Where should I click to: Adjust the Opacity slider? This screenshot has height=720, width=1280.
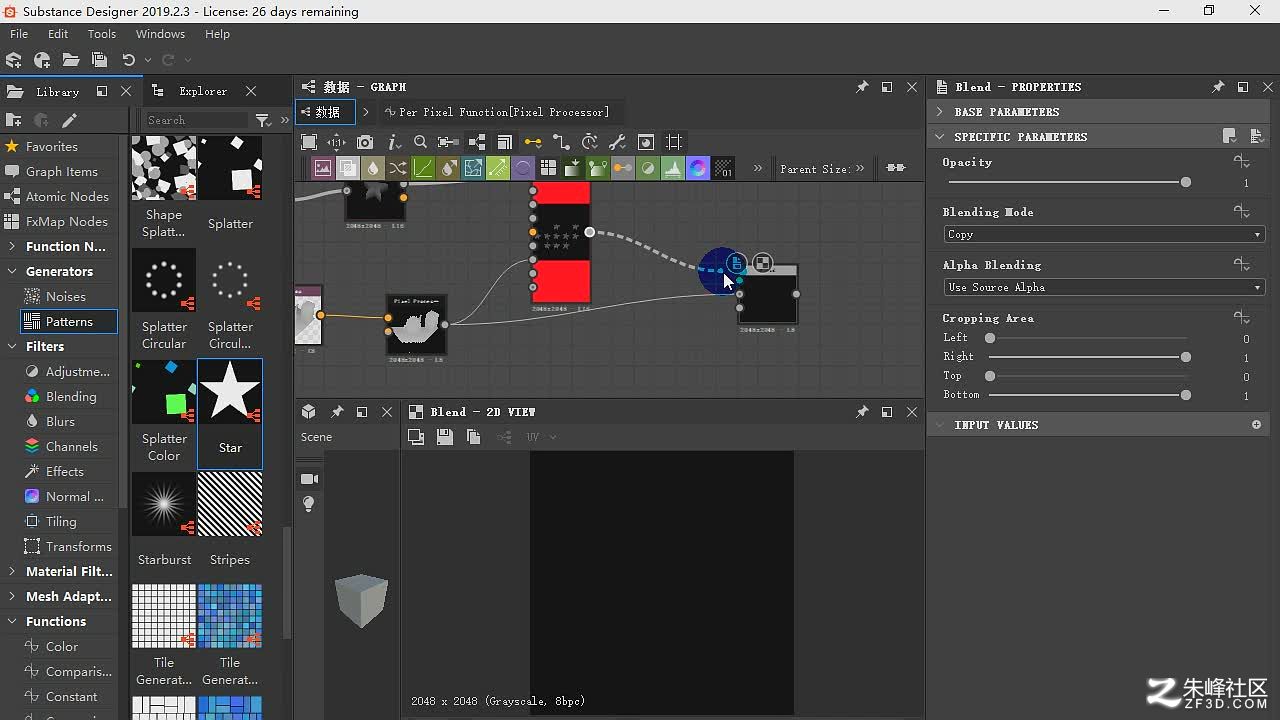1067,182
